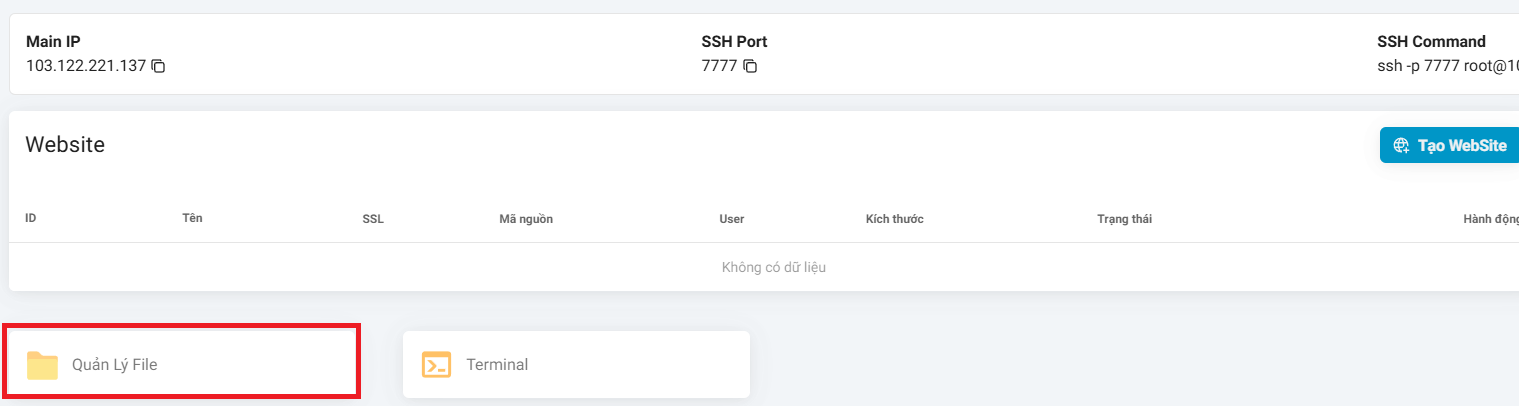The height and width of the screenshot is (406, 1519).
Task: Click the SSH Command string text
Action: (1447, 66)
